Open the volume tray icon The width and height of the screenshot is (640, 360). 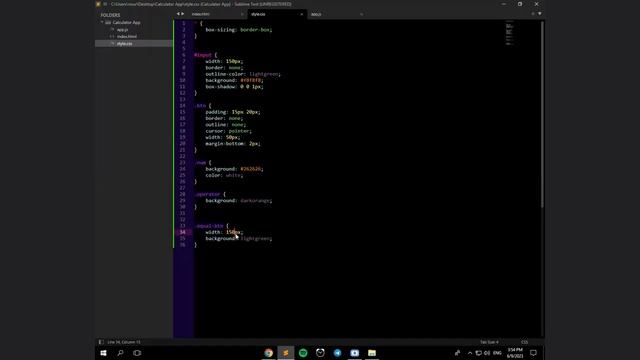(487, 353)
